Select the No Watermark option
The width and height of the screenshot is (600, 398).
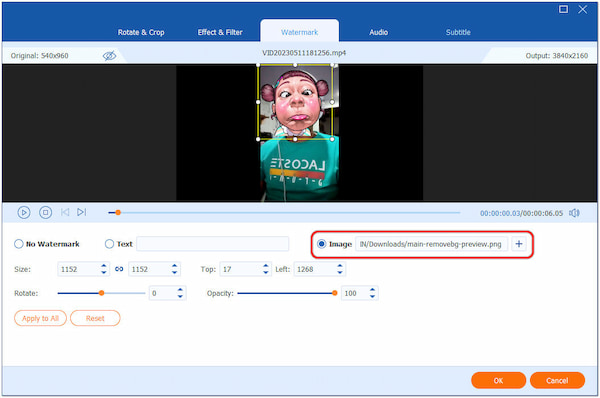coord(18,244)
